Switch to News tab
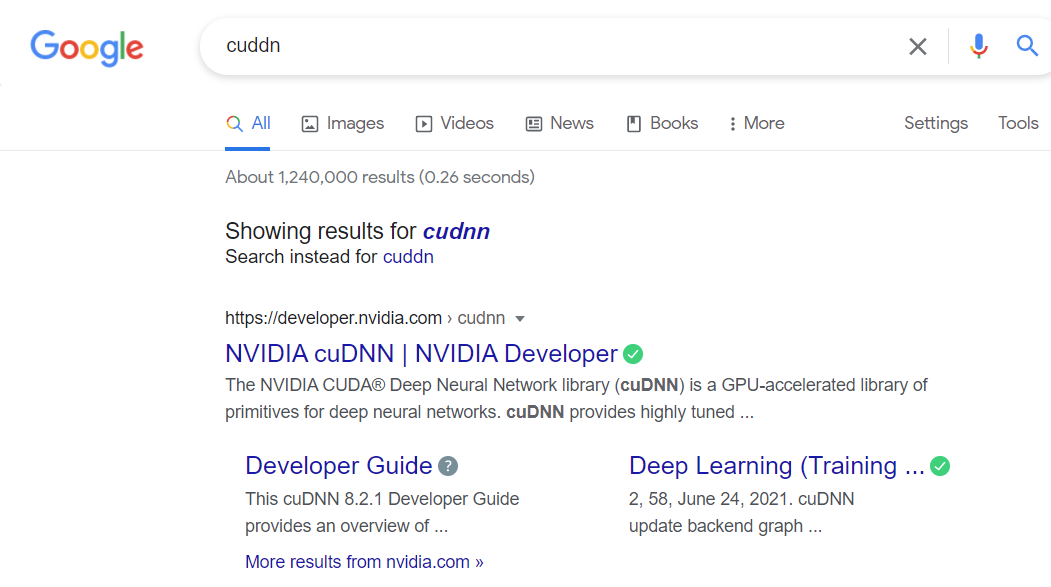The image size is (1051, 587). 560,123
